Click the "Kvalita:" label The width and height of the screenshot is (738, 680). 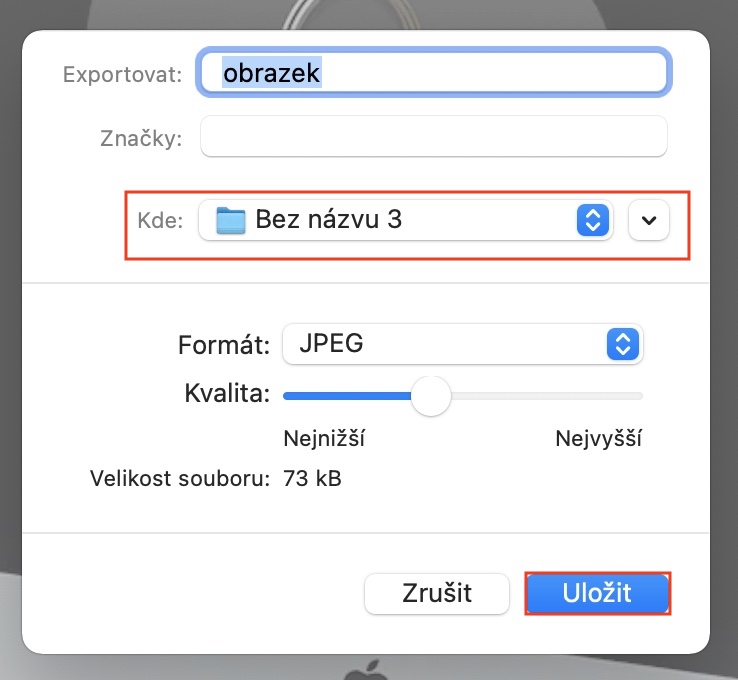point(228,393)
